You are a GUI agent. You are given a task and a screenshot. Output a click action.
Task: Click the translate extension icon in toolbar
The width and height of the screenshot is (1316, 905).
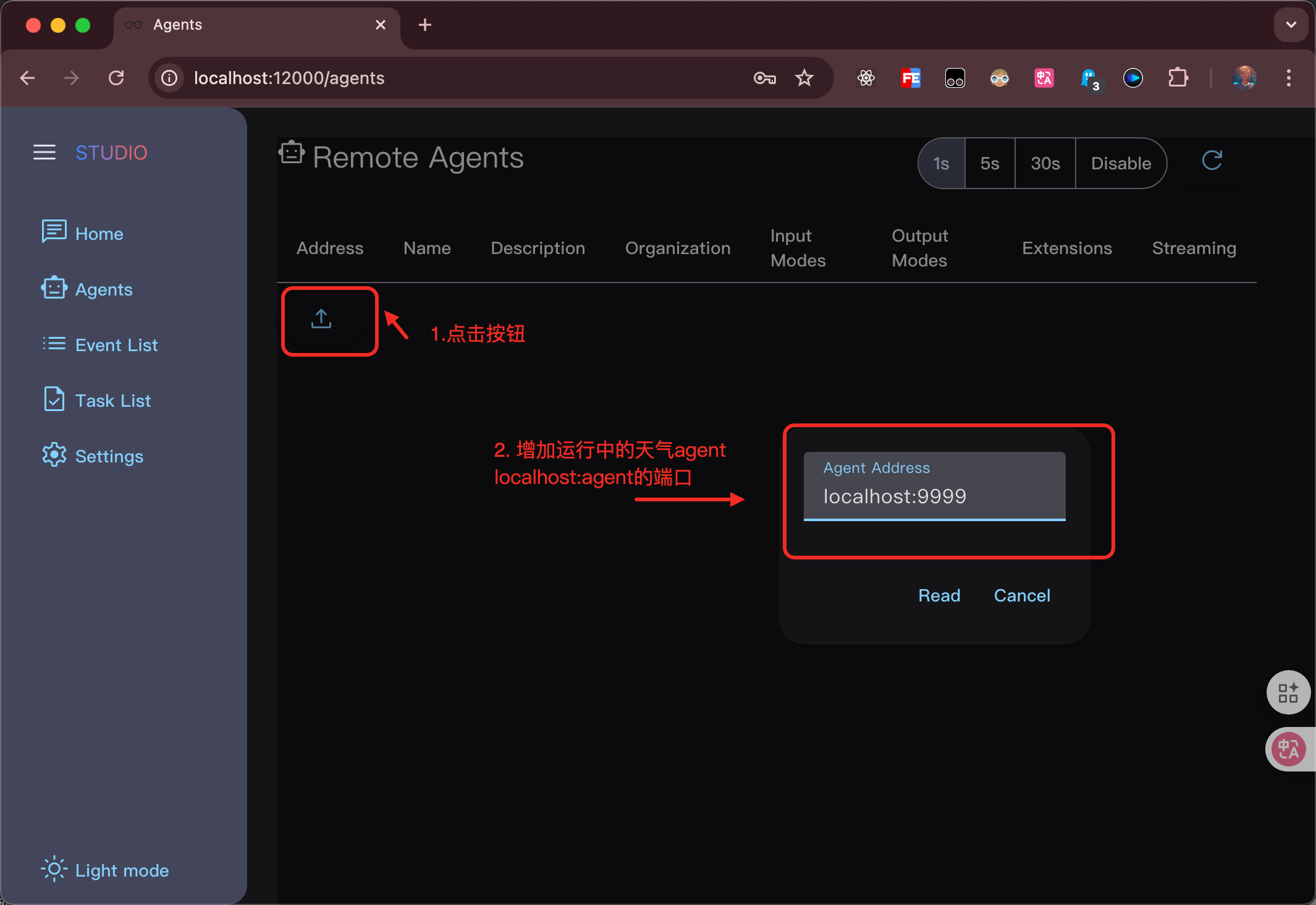click(x=1044, y=78)
